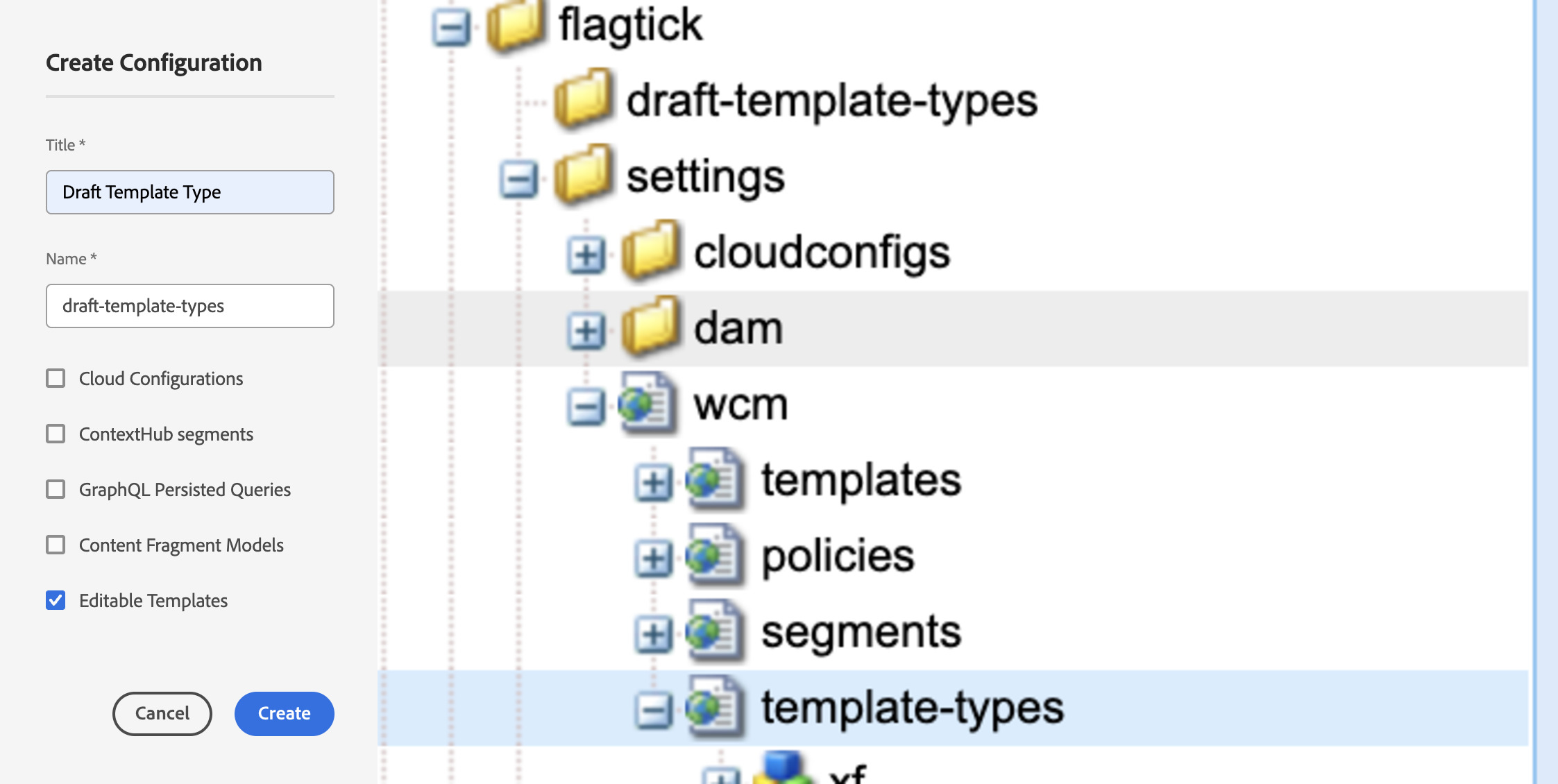
Task: Focus the Name input field
Action: pyautogui.click(x=189, y=306)
